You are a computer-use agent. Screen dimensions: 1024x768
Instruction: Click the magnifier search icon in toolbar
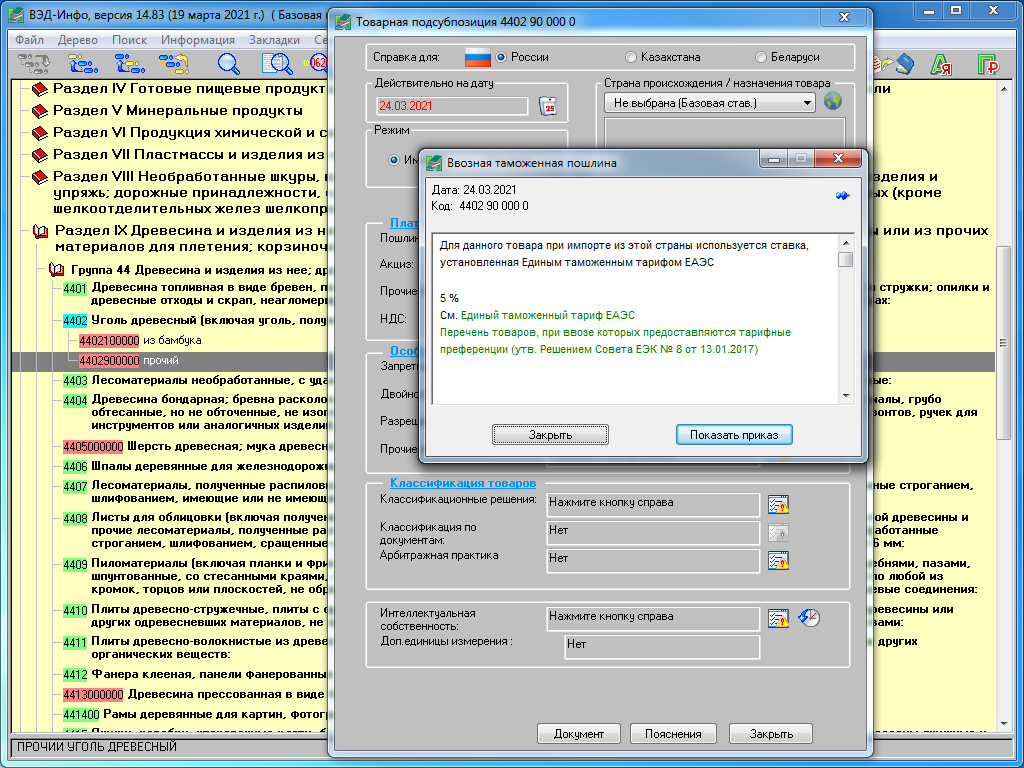tap(229, 64)
